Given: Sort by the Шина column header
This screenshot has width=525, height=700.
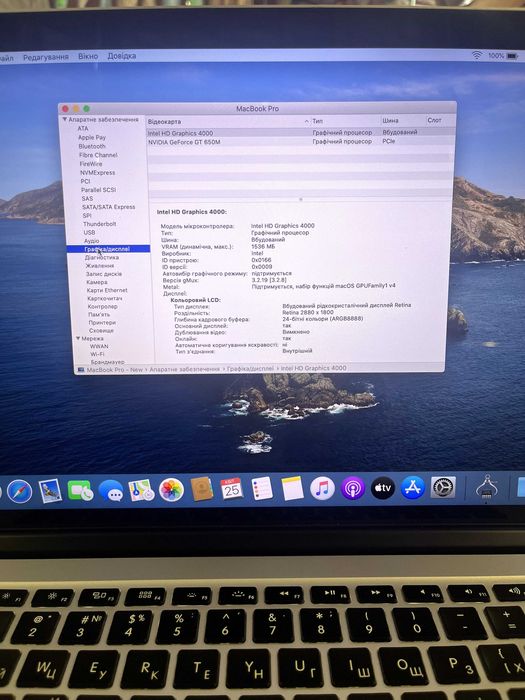Looking at the screenshot, I should [402, 121].
